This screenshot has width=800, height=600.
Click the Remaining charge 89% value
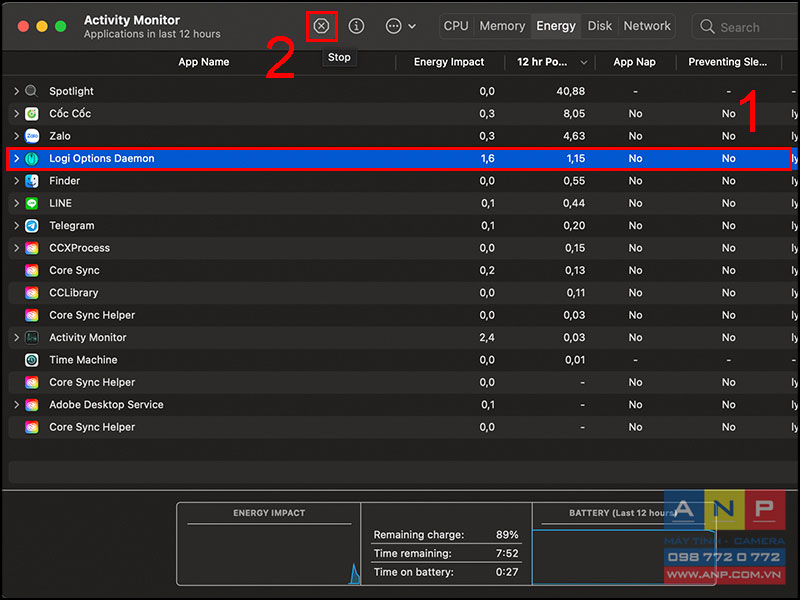pyautogui.click(x=507, y=535)
